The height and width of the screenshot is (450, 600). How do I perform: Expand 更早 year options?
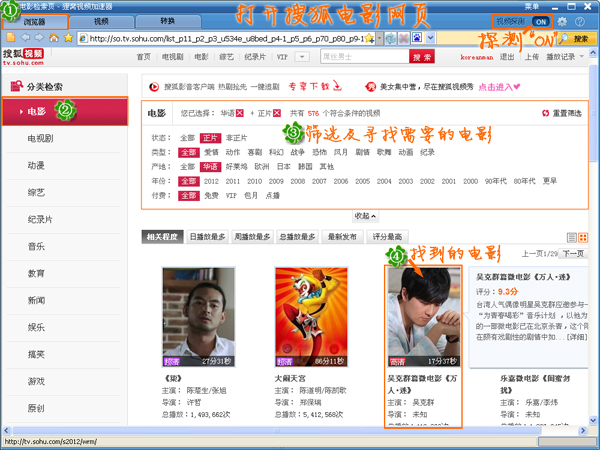[x=549, y=181]
